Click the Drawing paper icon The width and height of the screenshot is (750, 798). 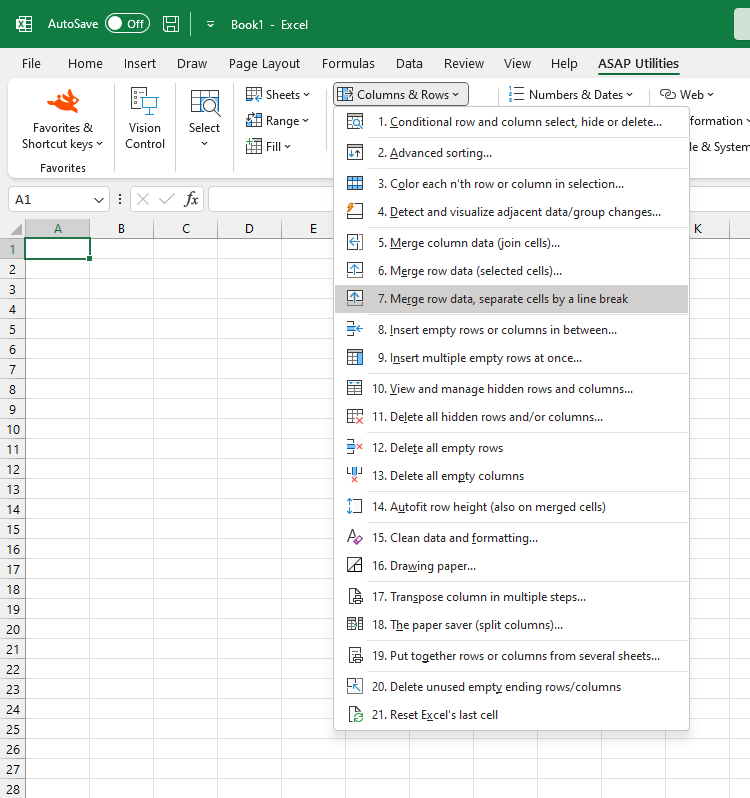(x=355, y=566)
